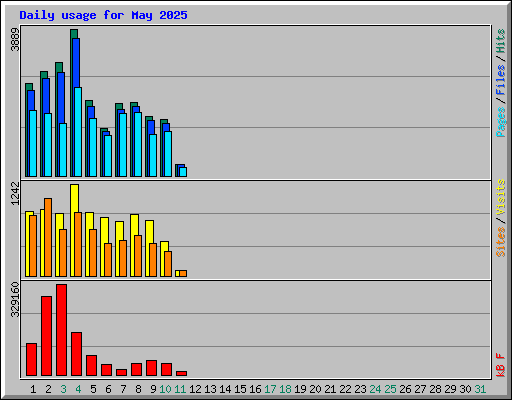
Task: Click the day 31 label on the axis
Action: [x=480, y=389]
